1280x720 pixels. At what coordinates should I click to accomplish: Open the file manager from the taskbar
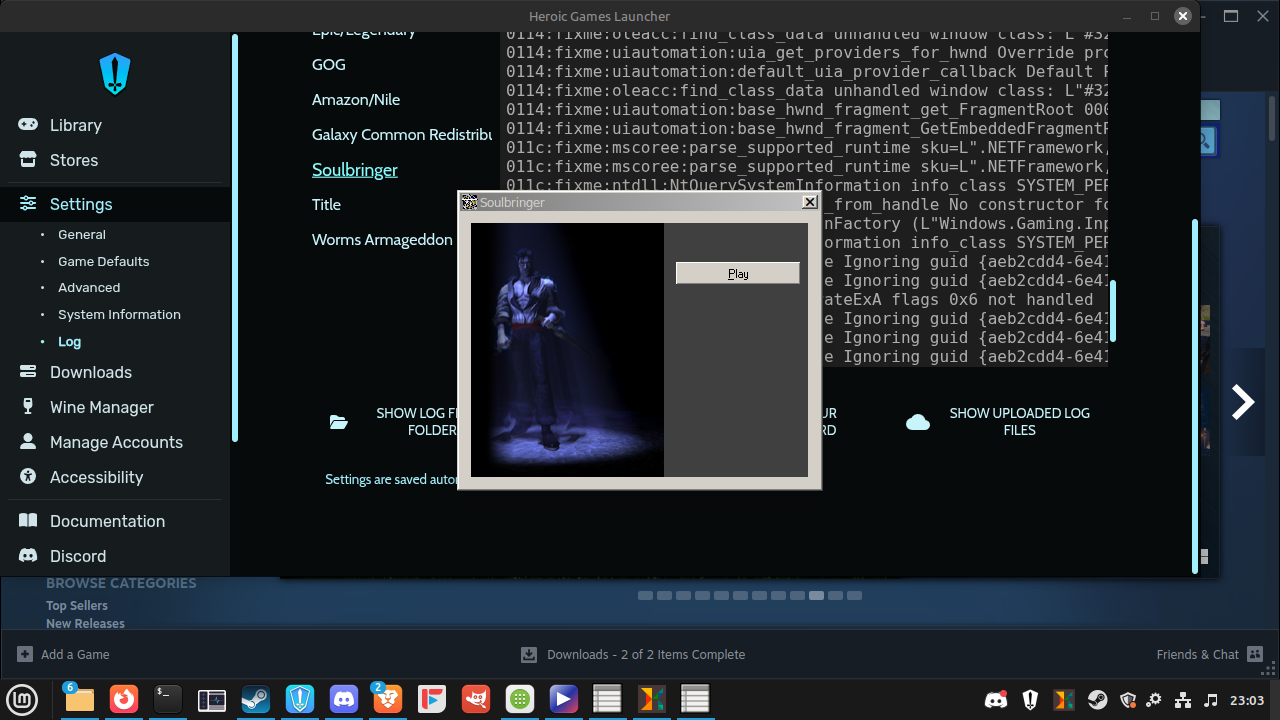pyautogui.click(x=79, y=700)
